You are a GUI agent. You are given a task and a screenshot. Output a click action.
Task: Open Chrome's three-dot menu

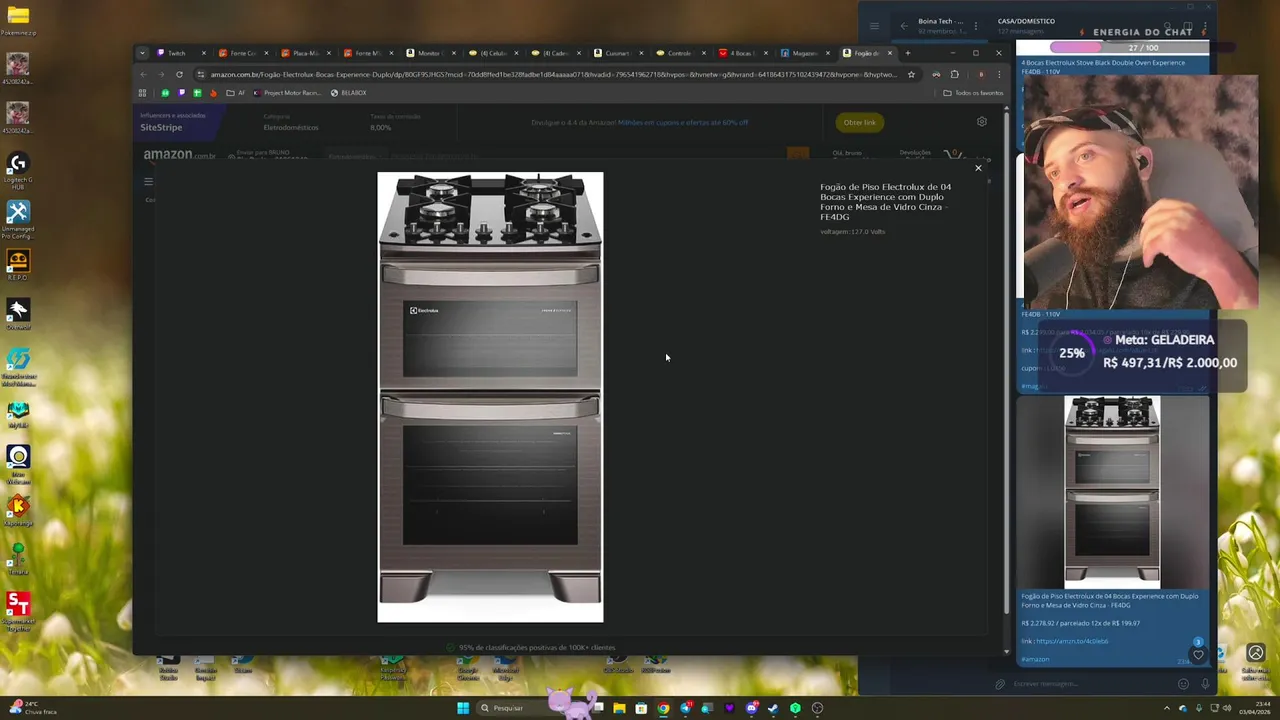tap(998, 74)
